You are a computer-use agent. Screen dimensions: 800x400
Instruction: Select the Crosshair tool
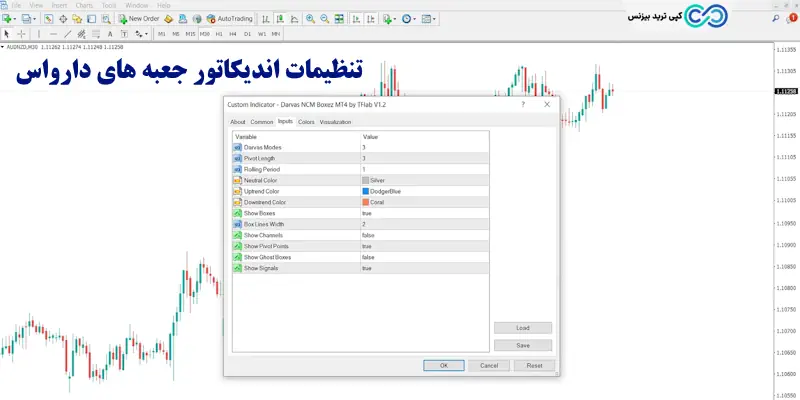[x=21, y=34]
